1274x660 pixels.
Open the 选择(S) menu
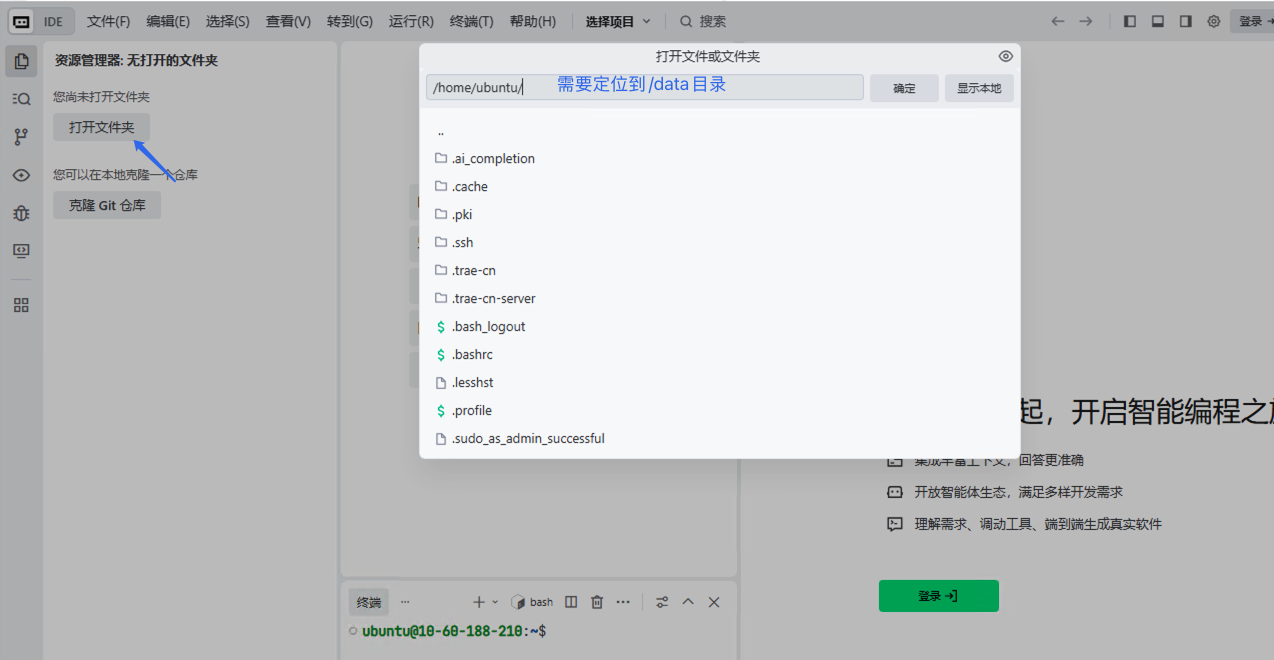point(228,21)
